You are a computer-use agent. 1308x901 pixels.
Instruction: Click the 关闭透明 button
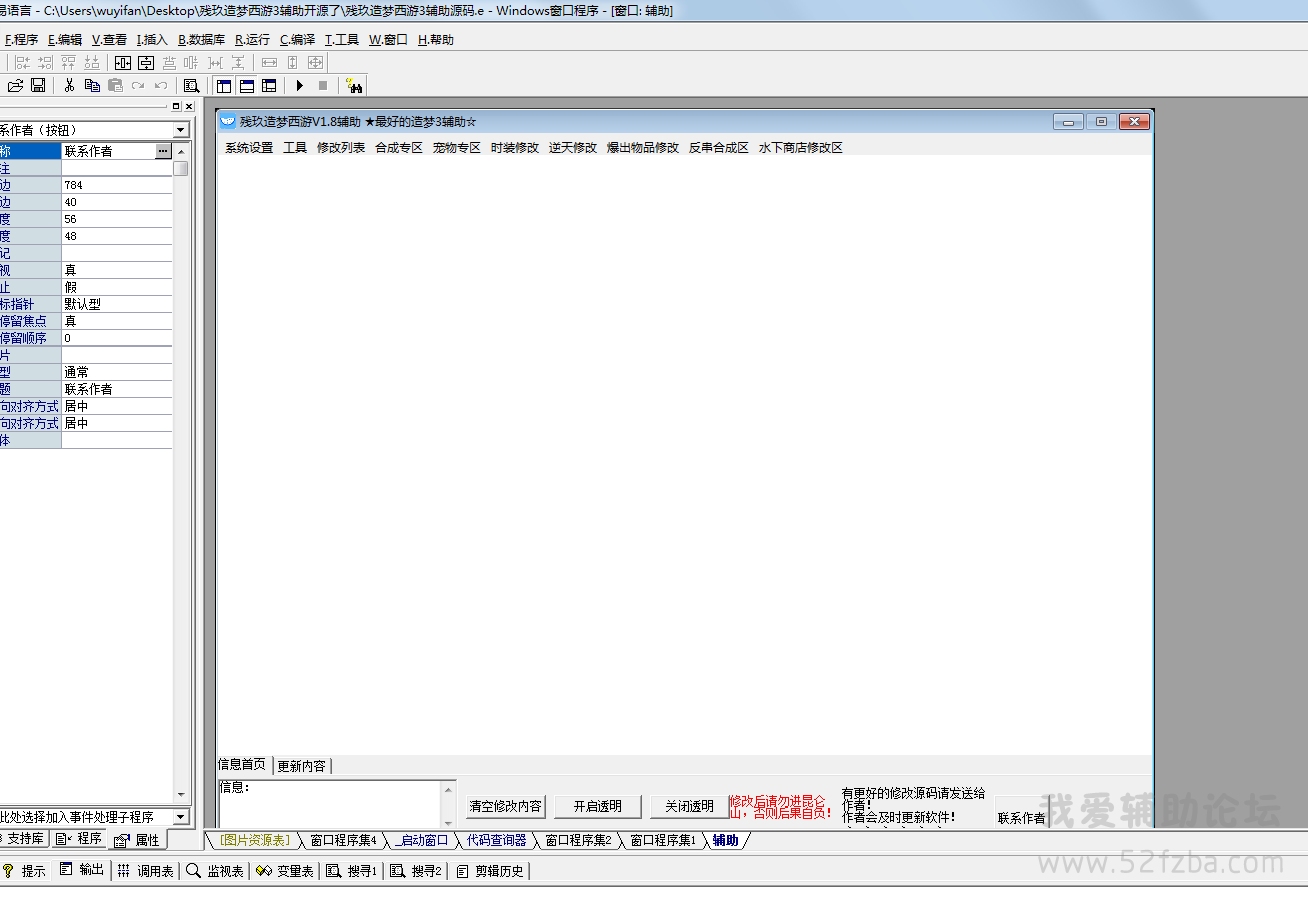coord(690,806)
